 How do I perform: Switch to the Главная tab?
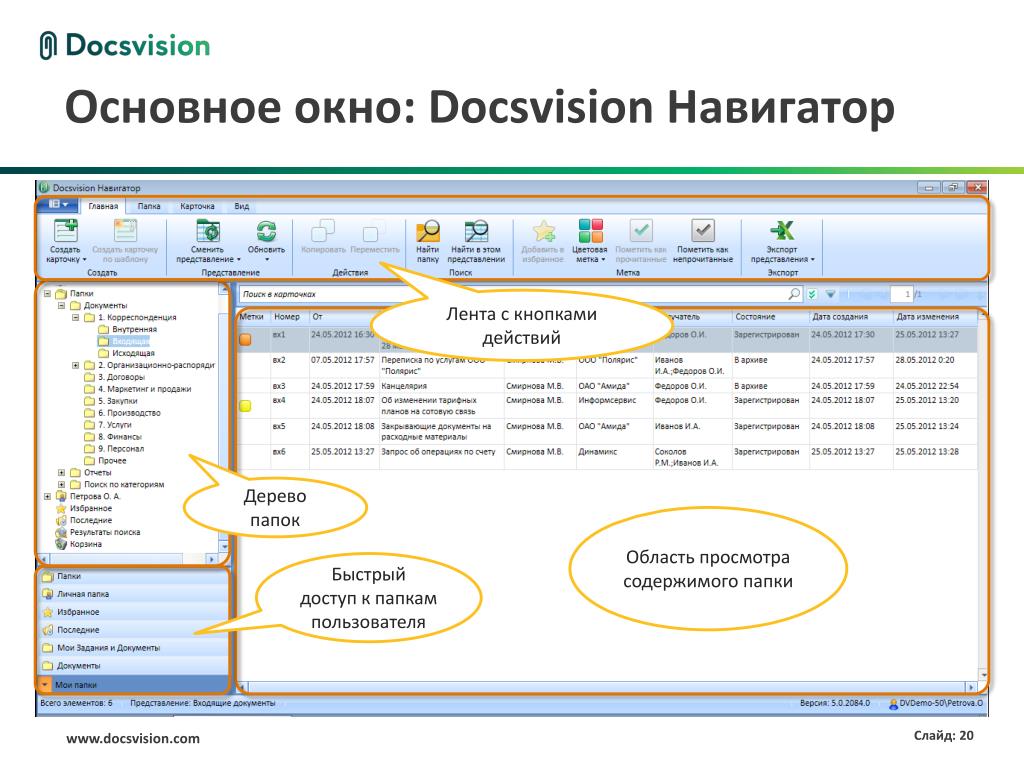(x=103, y=206)
